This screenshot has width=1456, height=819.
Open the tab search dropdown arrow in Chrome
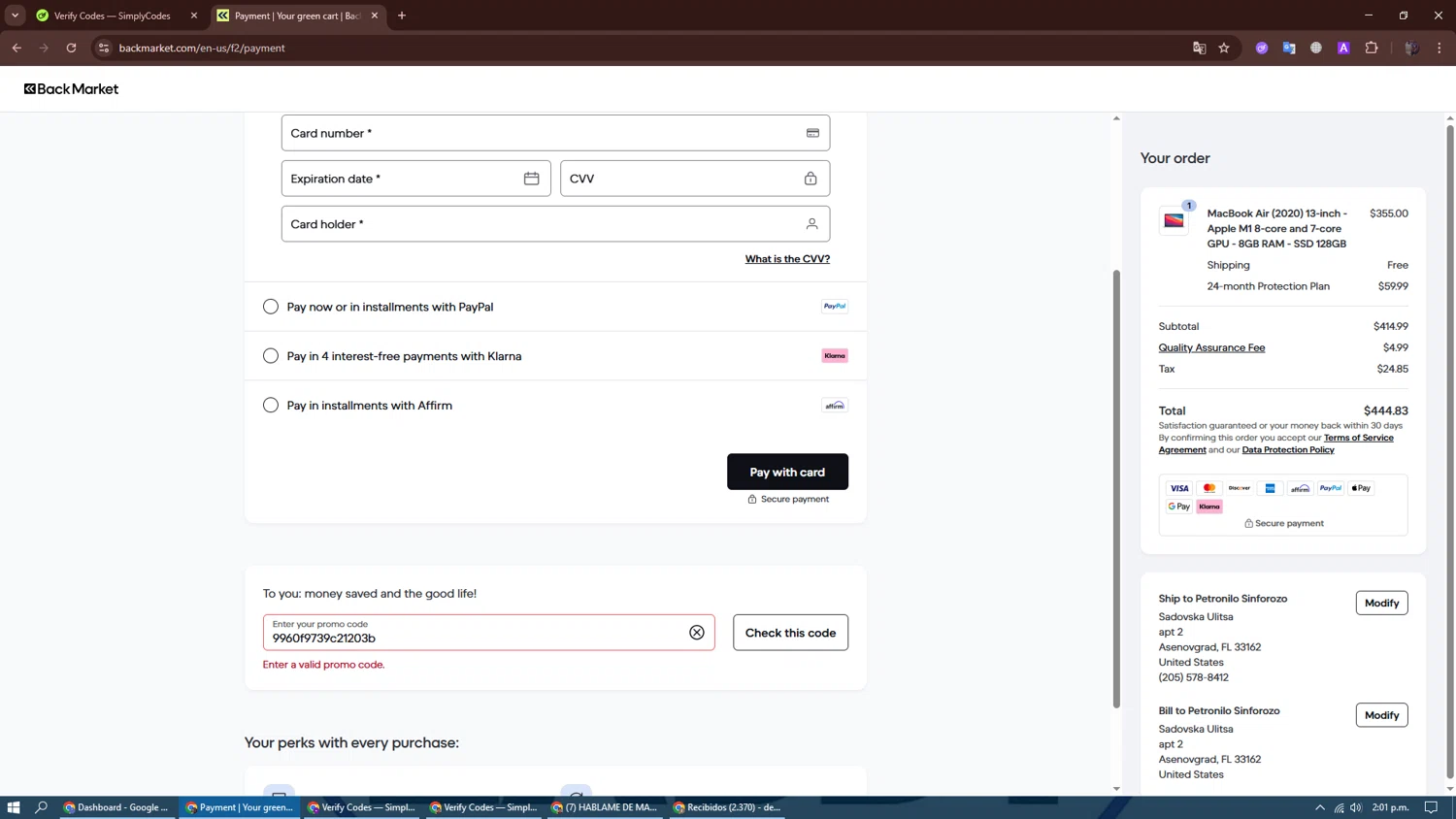[15, 16]
